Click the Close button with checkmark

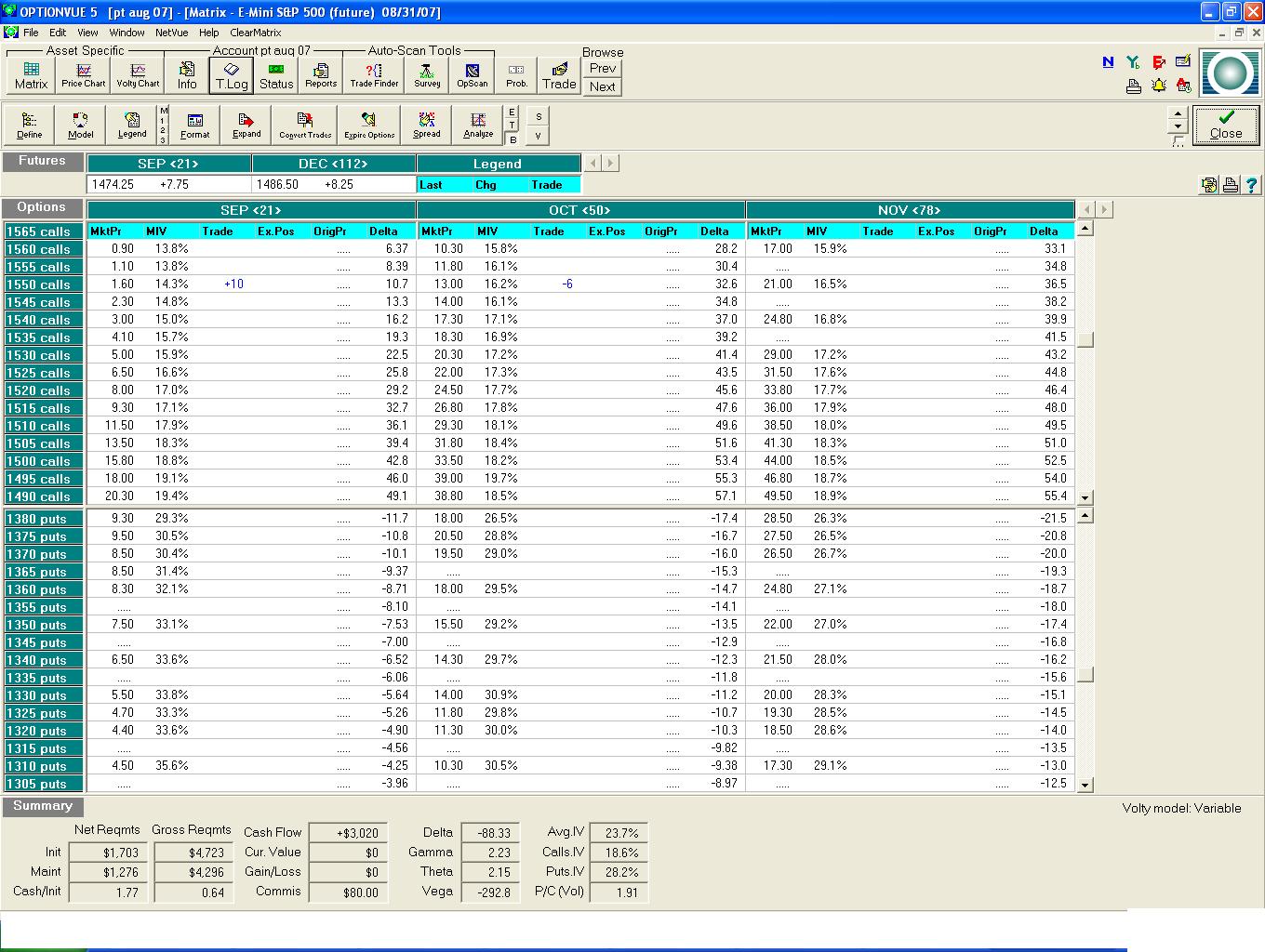tap(1226, 125)
